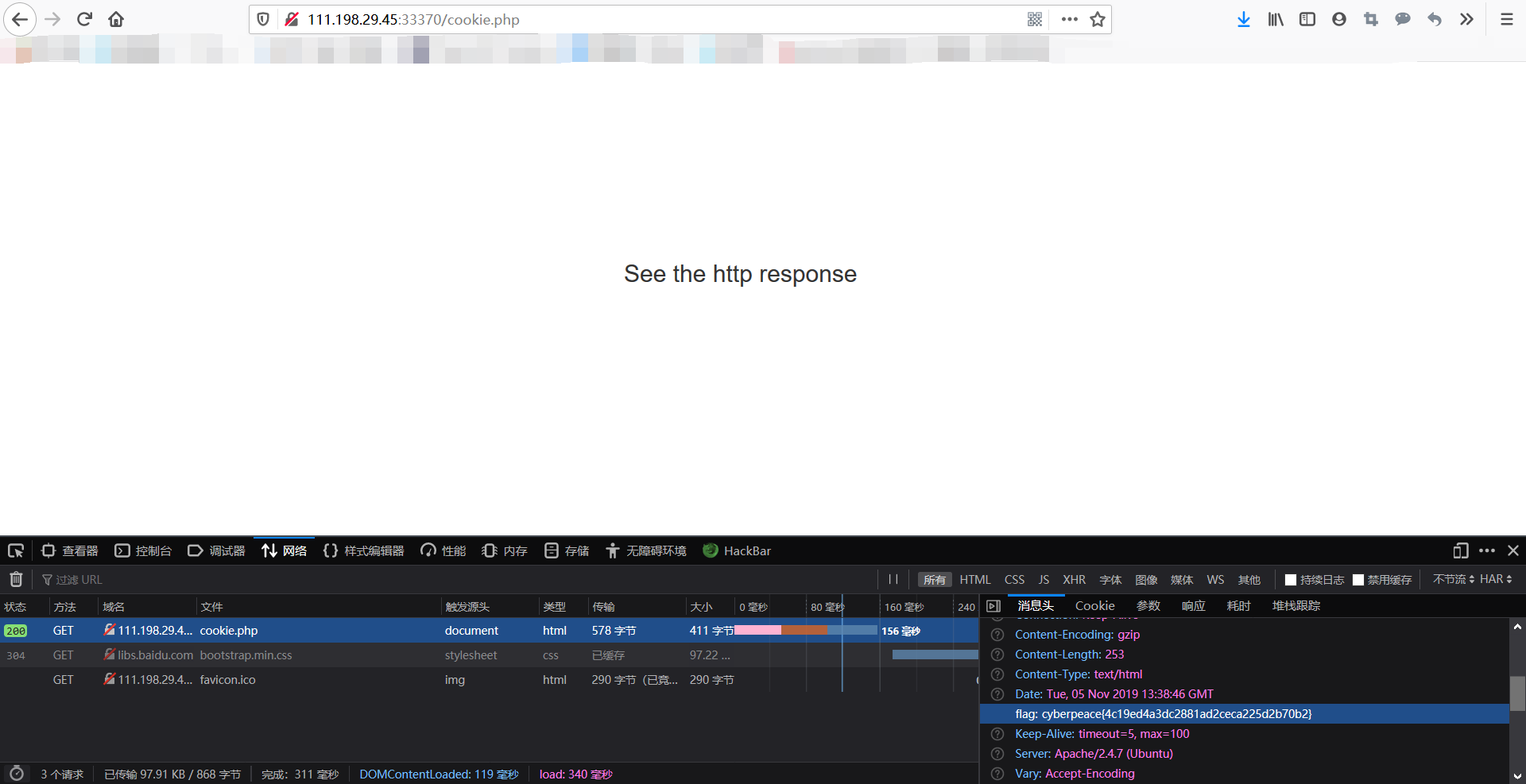This screenshot has width=1526, height=784.
Task: Filter requests by XHR
Action: pos(1074,580)
